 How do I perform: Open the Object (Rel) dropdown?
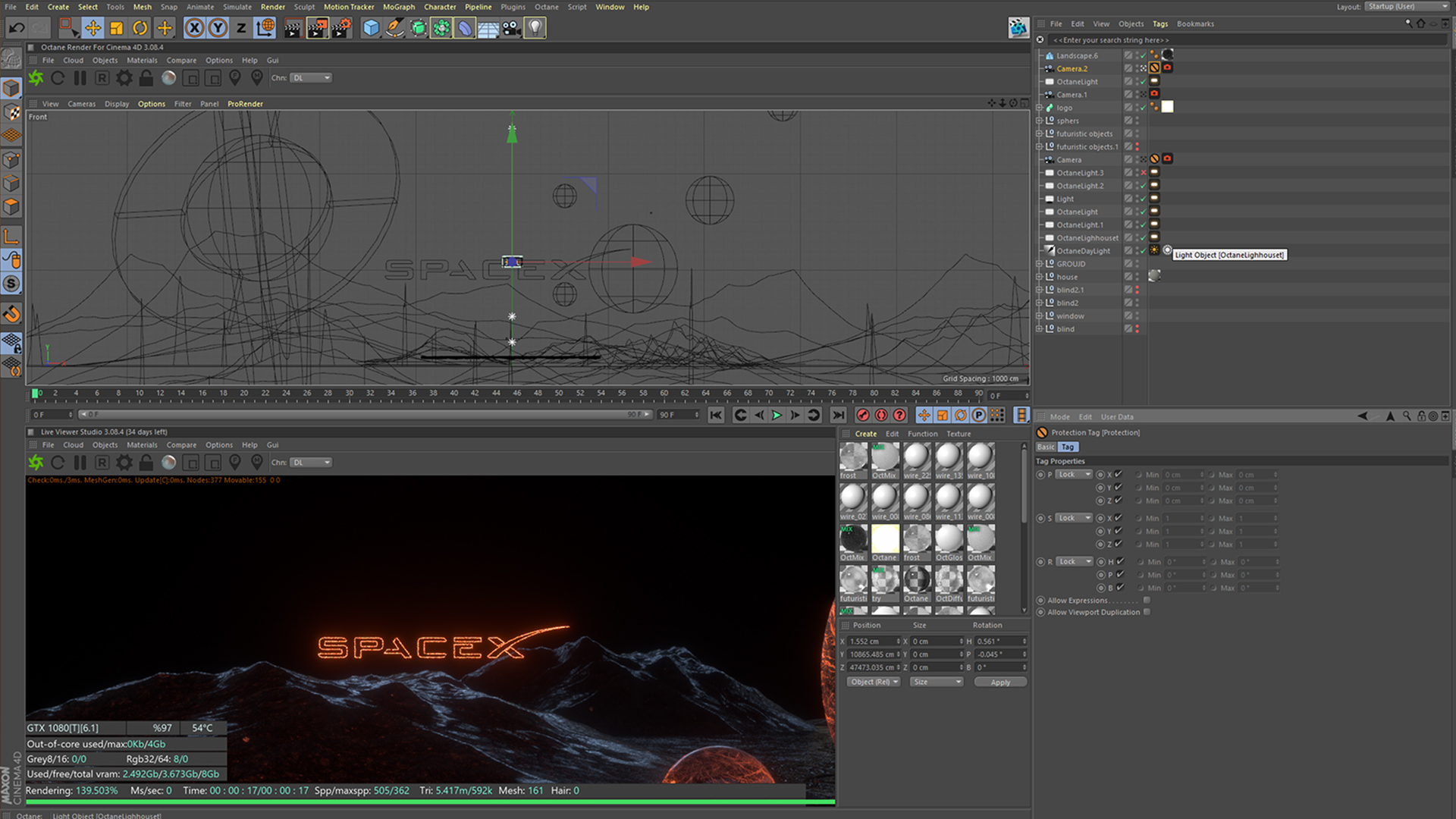point(874,682)
